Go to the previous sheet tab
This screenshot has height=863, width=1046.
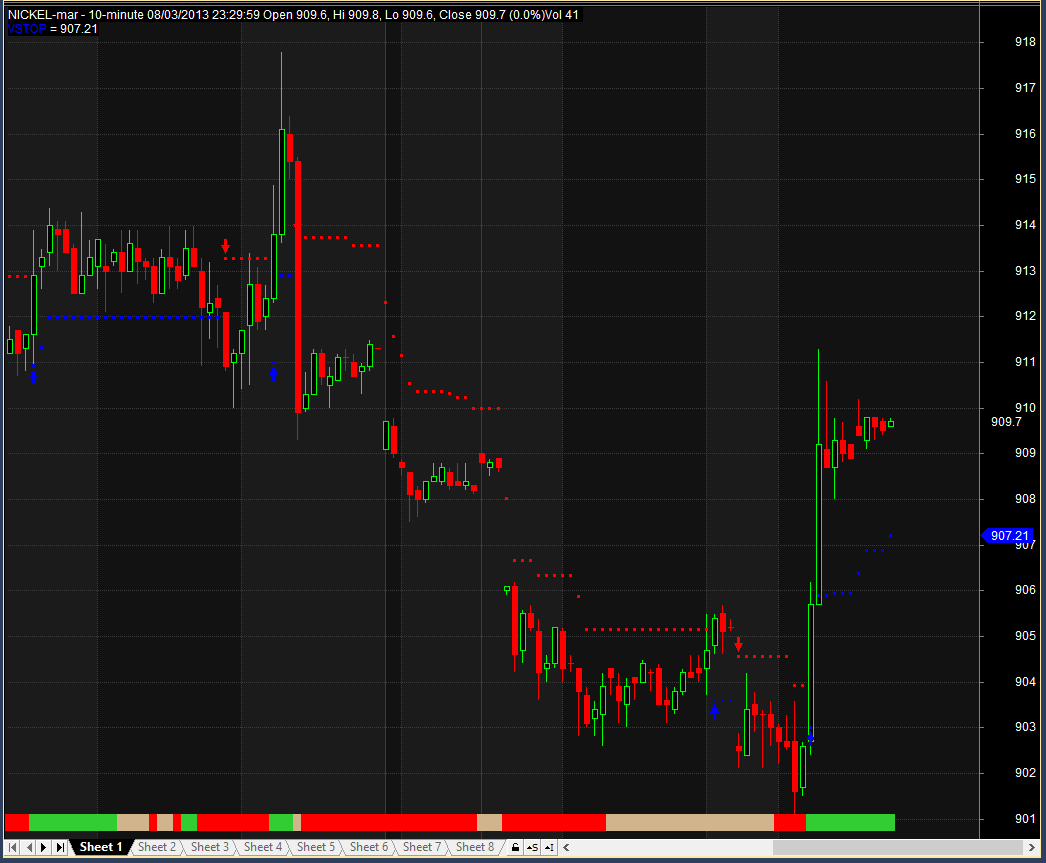pos(29,847)
